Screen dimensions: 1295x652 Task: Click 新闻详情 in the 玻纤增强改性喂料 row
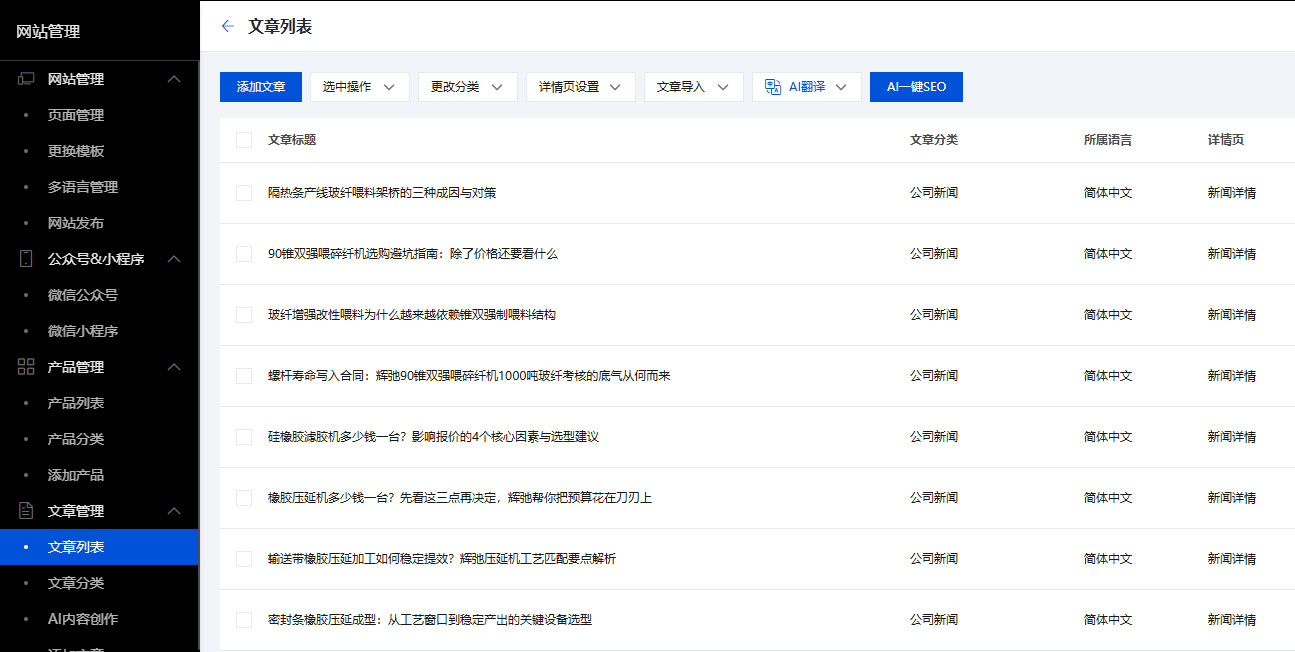point(1232,315)
